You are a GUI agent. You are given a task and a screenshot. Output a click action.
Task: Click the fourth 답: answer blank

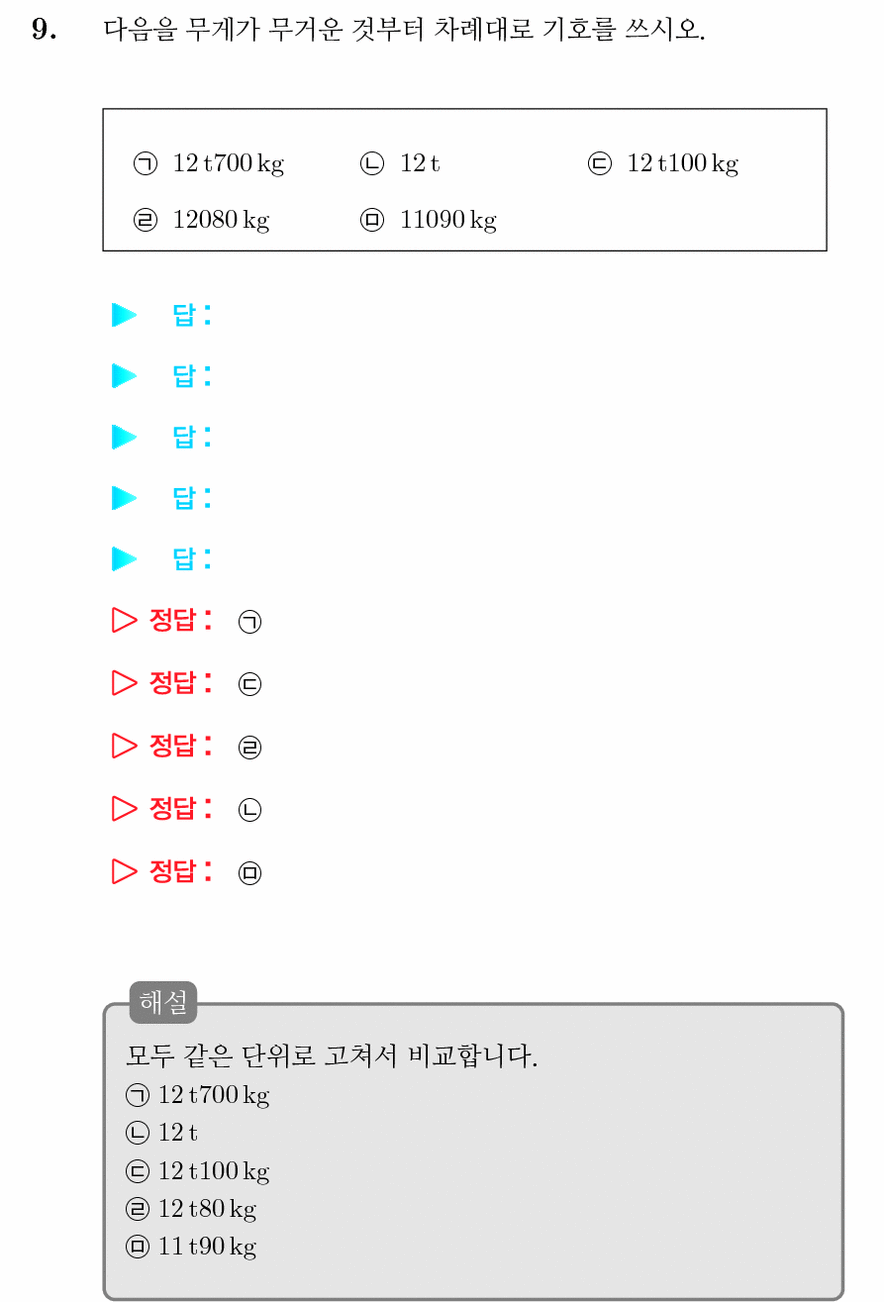tap(192, 498)
